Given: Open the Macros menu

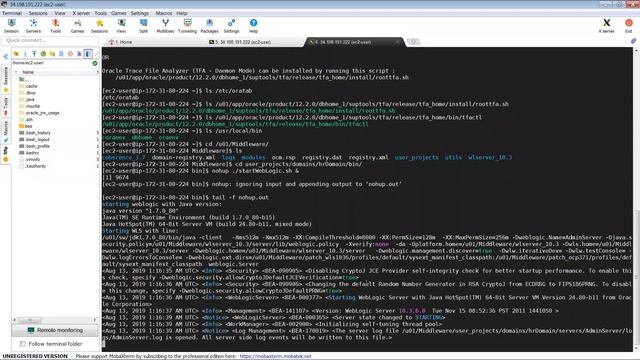Looking at the screenshot, I should (x=164, y=13).
